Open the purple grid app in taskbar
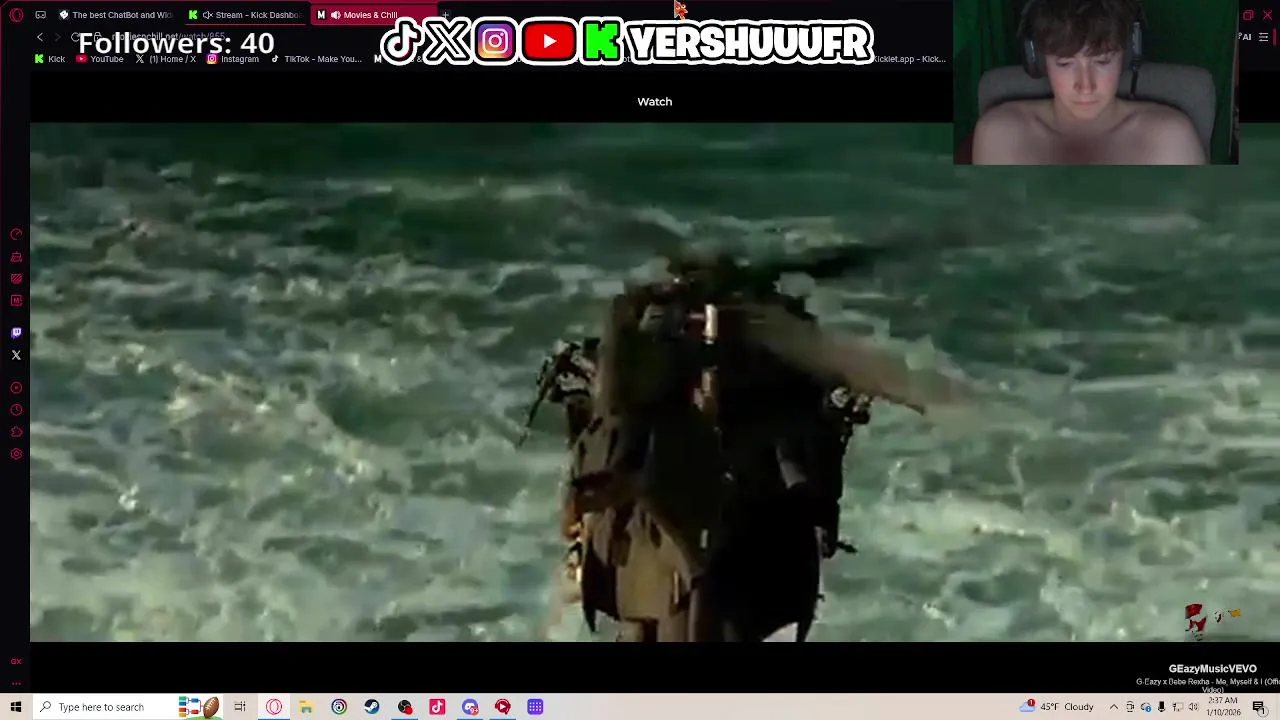 [535, 707]
